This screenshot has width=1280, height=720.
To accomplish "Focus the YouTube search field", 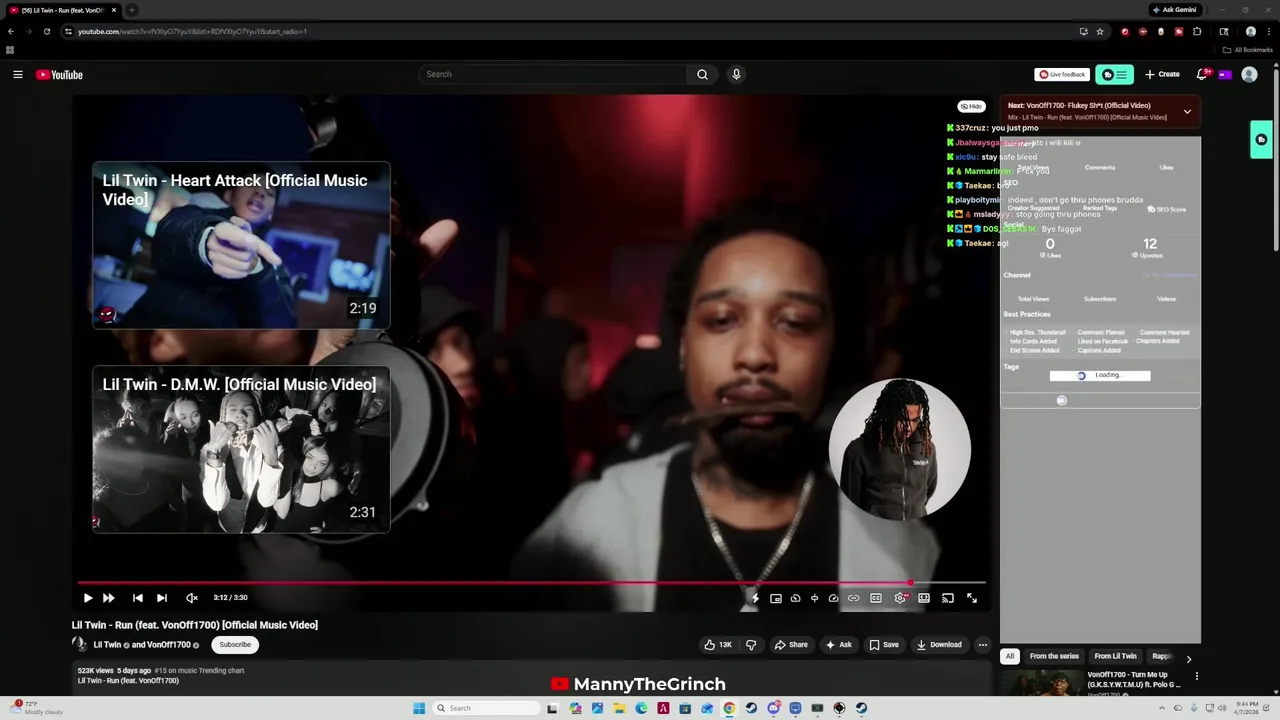I will click(553, 74).
